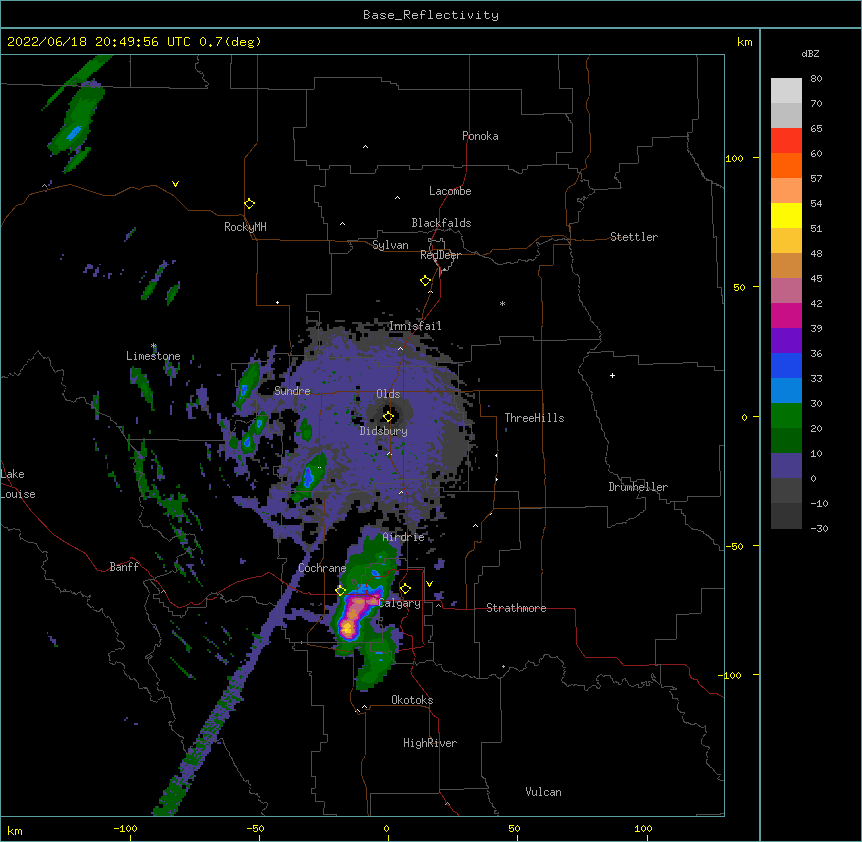This screenshot has height=842, width=862.
Task: Click the white asterisk marker east of Innisfail
Action: click(502, 304)
